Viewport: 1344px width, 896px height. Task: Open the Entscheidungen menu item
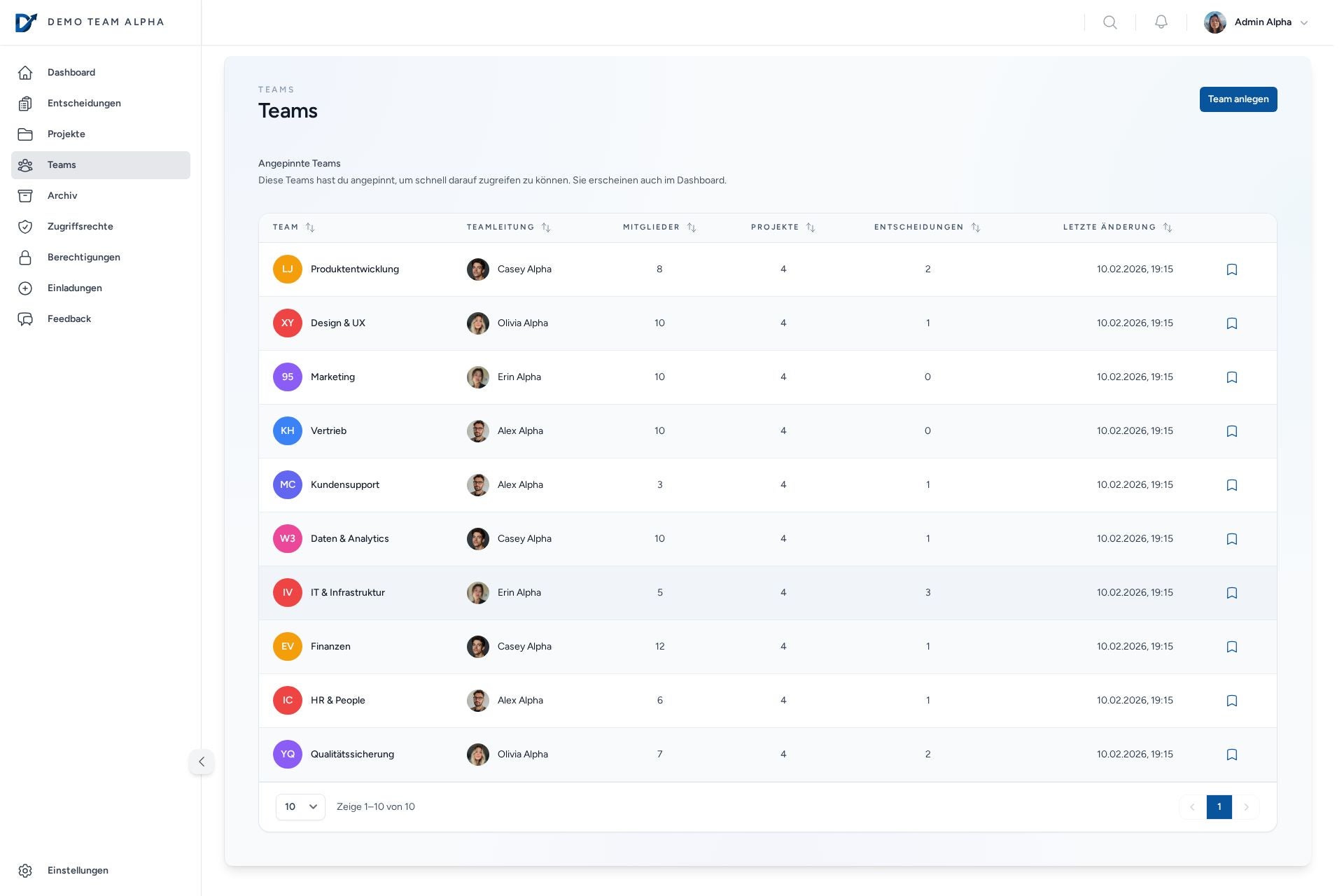click(x=84, y=104)
